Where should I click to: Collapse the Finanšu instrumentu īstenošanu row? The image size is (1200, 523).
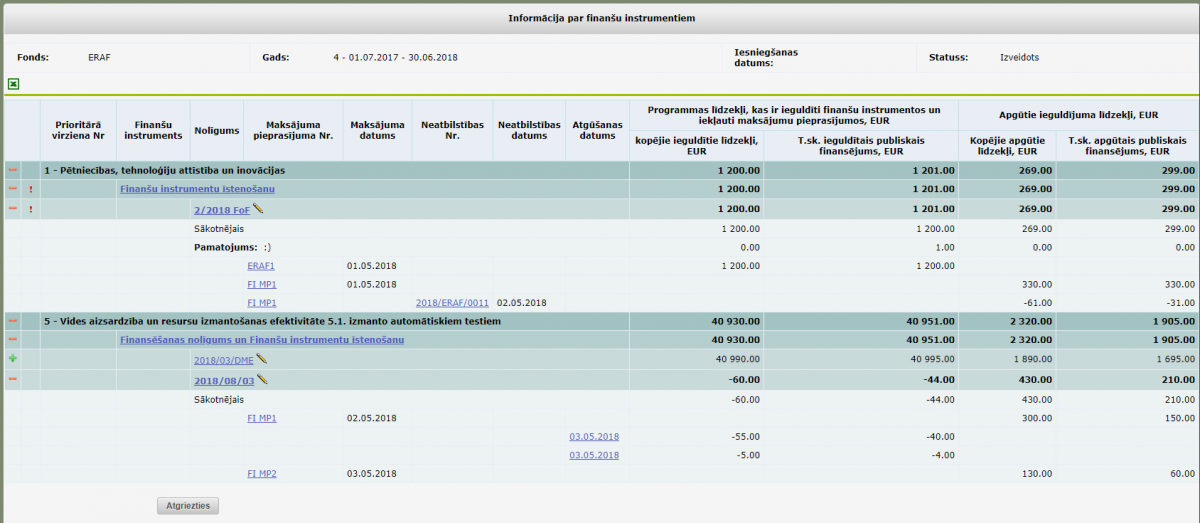pos(13,189)
